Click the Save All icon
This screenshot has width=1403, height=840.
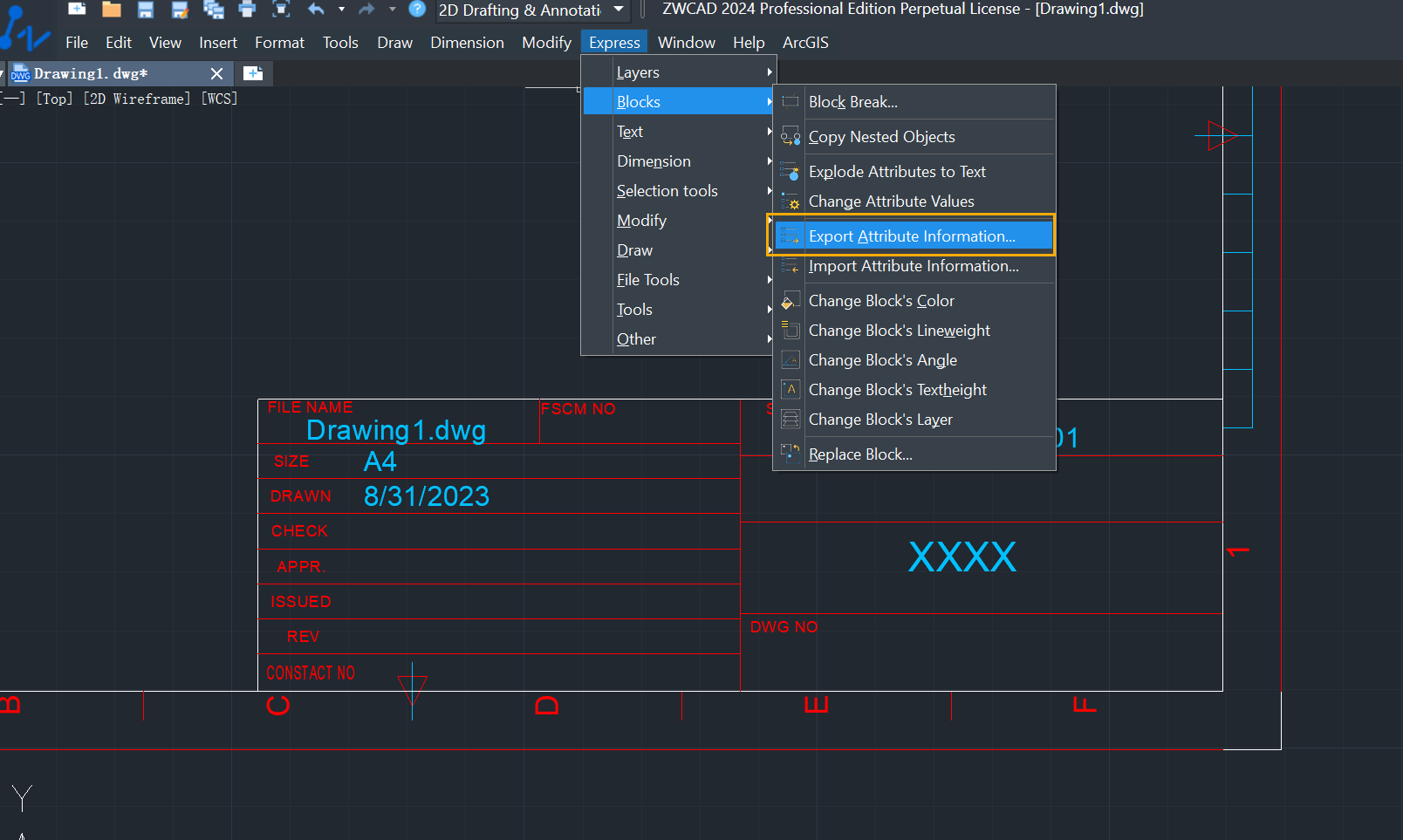tap(214, 10)
